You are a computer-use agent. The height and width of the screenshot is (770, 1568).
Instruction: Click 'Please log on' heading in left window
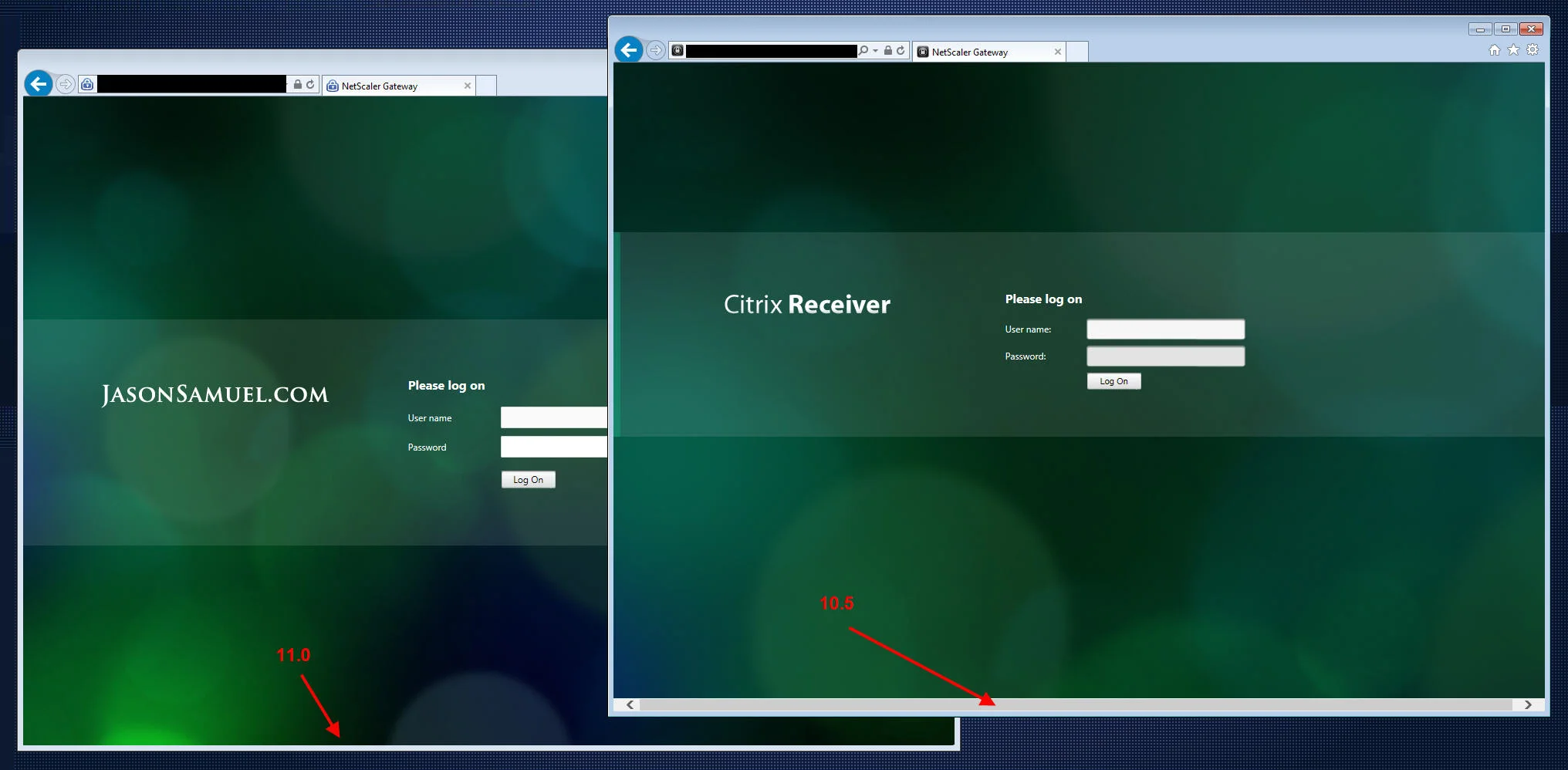point(446,386)
